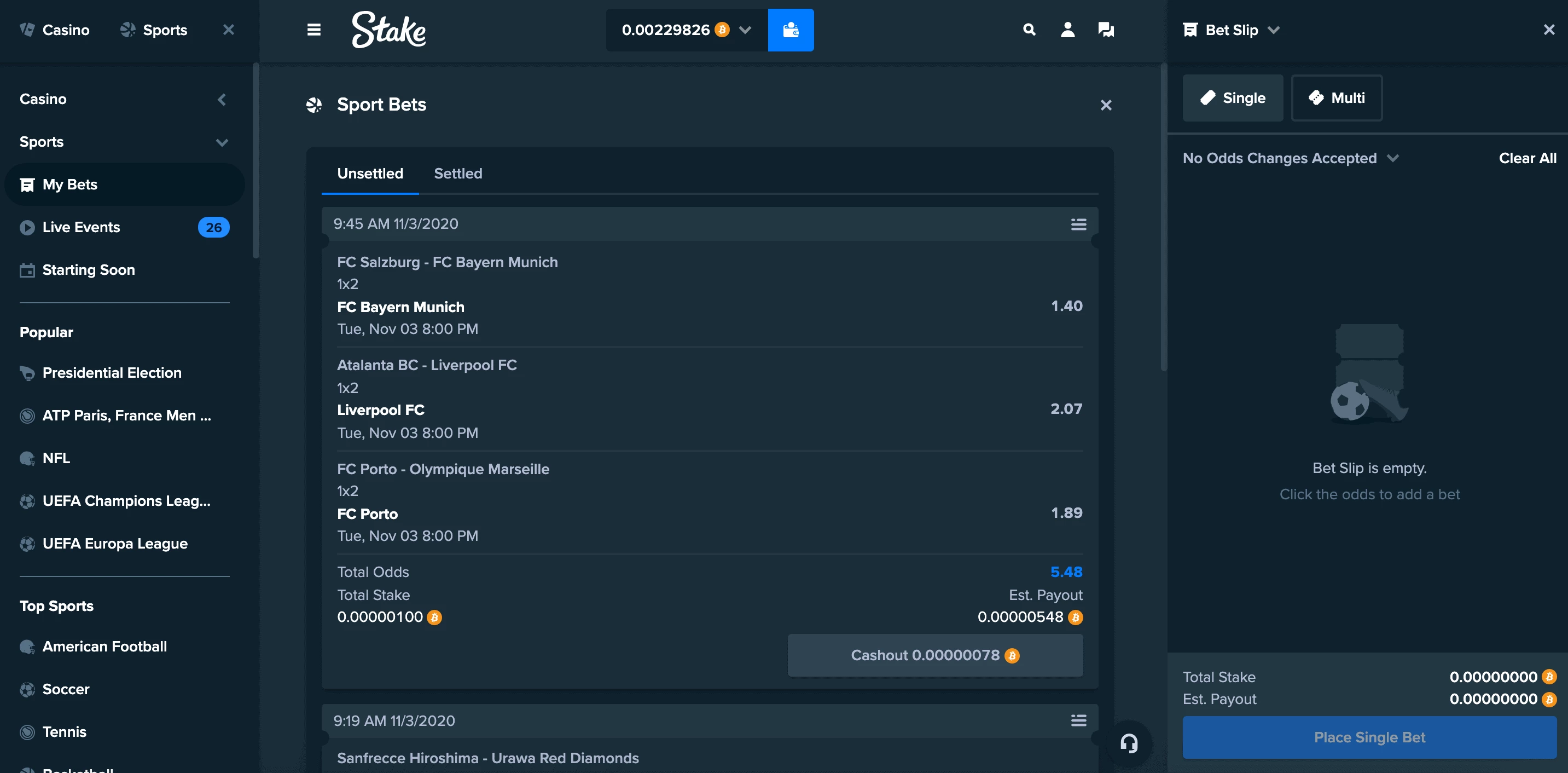Screen dimensions: 1568x773
Task: Click the Liverpool FC odds 2.07
Action: tap(1066, 409)
